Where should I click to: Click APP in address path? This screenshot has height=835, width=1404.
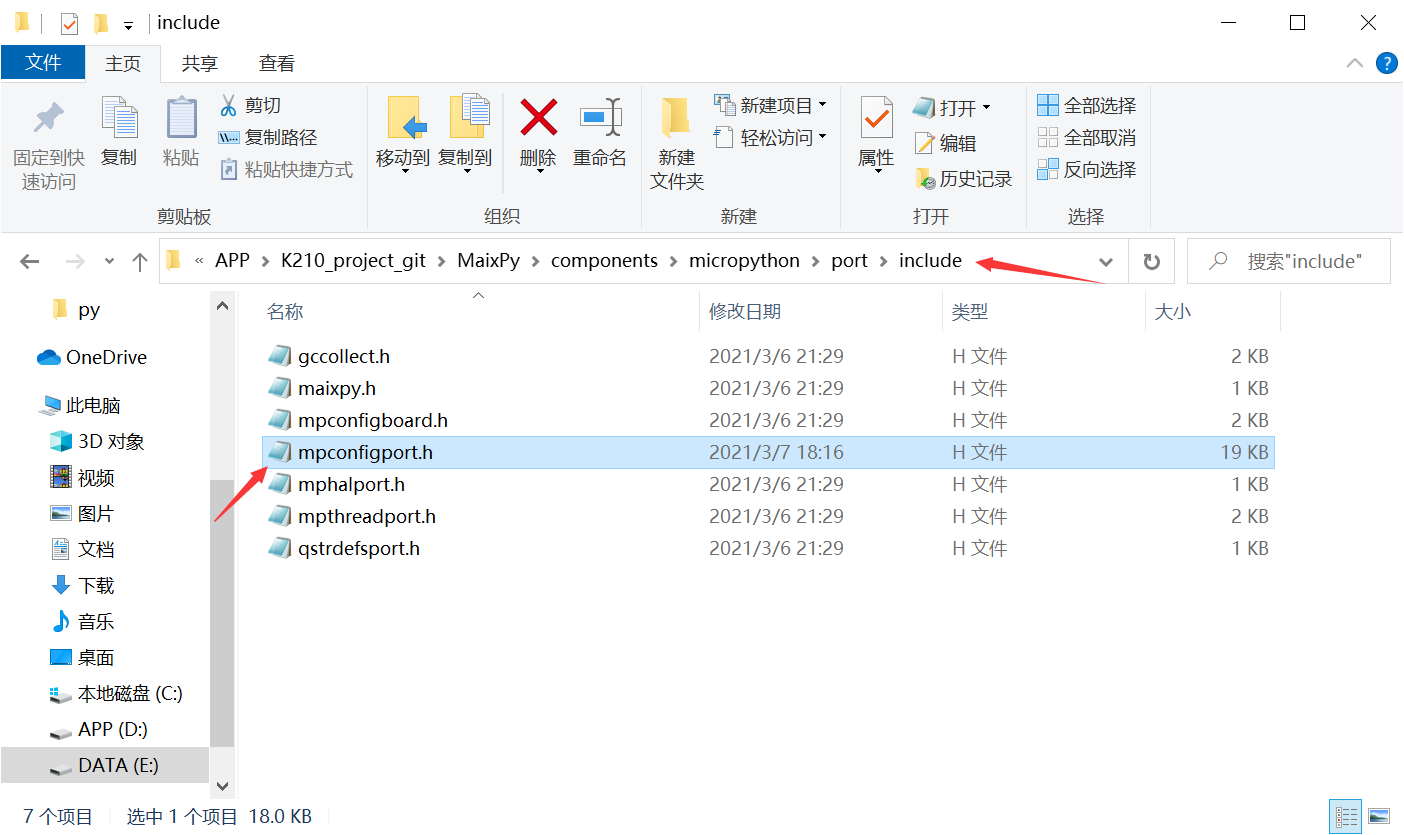(x=232, y=261)
